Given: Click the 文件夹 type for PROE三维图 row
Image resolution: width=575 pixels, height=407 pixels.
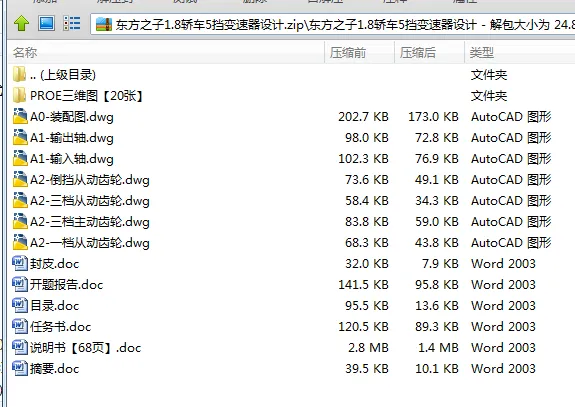Looking at the screenshot, I should click(x=489, y=96).
